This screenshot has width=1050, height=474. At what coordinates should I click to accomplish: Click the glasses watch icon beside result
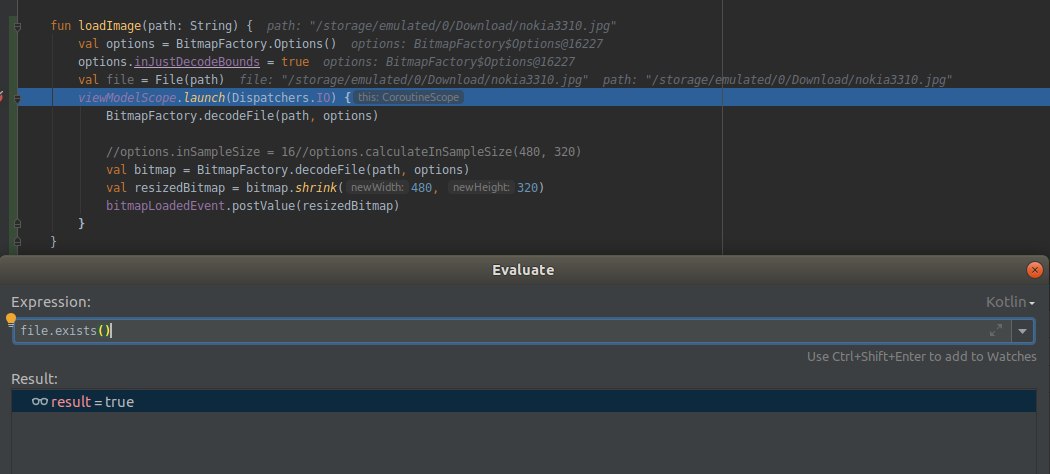pos(40,402)
